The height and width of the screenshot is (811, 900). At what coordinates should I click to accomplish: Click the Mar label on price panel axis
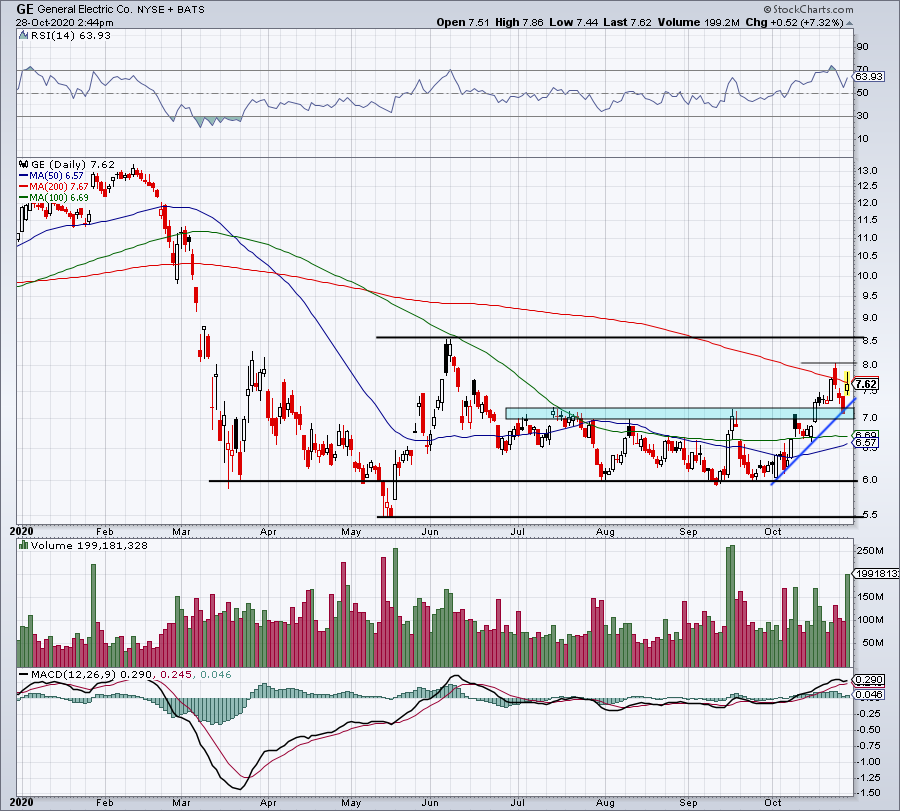181,531
